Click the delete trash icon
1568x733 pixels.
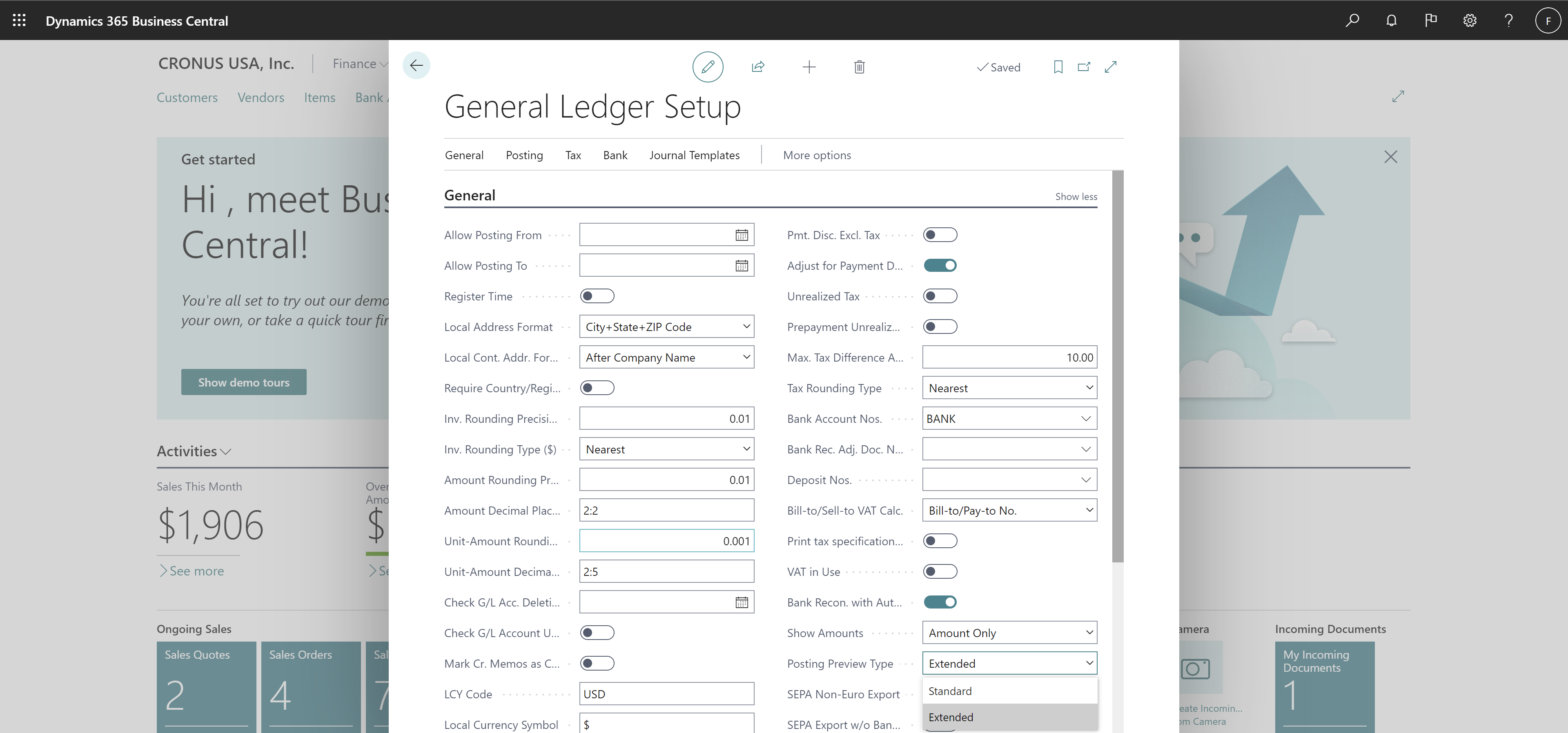(858, 66)
